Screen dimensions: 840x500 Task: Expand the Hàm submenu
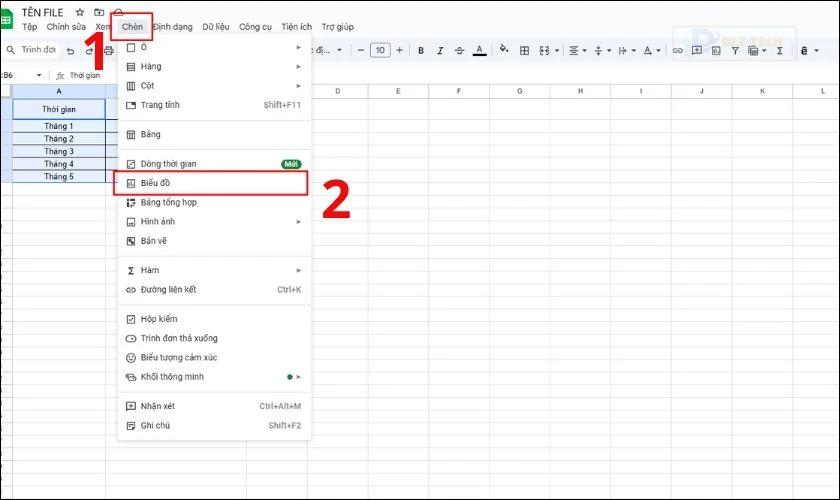coord(214,271)
